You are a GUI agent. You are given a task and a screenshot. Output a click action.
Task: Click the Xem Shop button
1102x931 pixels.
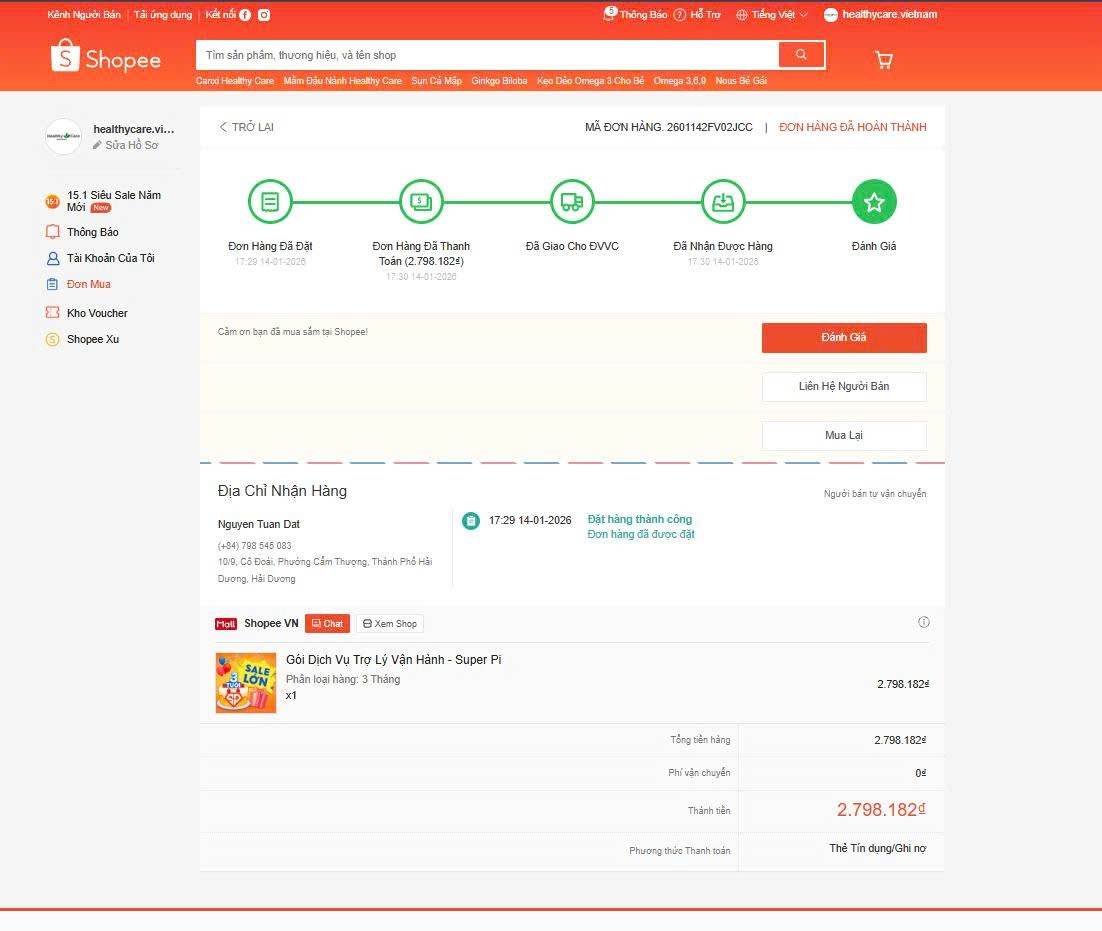(390, 624)
